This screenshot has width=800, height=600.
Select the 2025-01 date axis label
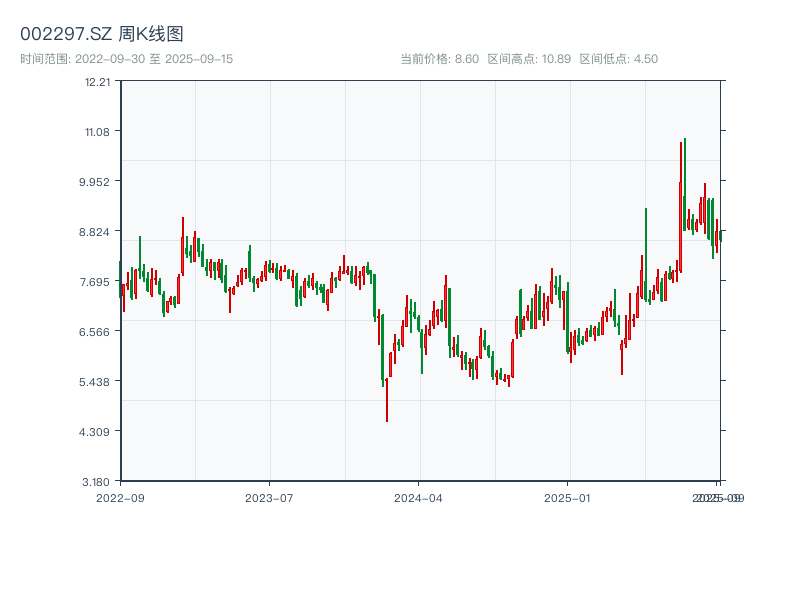[x=569, y=497]
